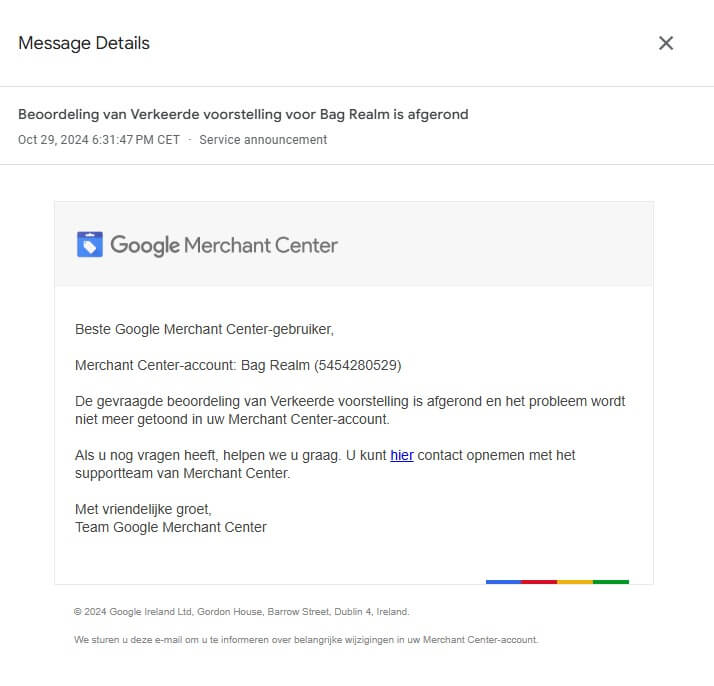Click the footer notice "We sturen u deze e-mail"
This screenshot has height=686, width=714.
click(x=306, y=640)
